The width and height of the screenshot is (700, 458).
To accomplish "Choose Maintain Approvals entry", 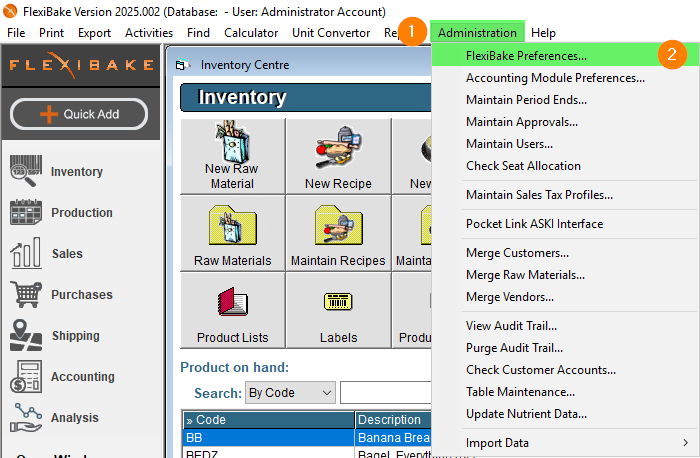I will point(565,122).
